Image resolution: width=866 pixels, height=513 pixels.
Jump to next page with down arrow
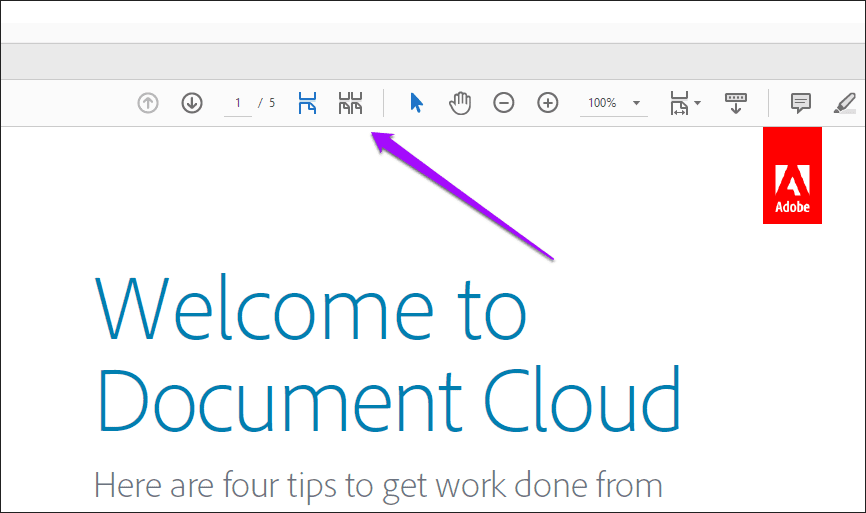[192, 103]
